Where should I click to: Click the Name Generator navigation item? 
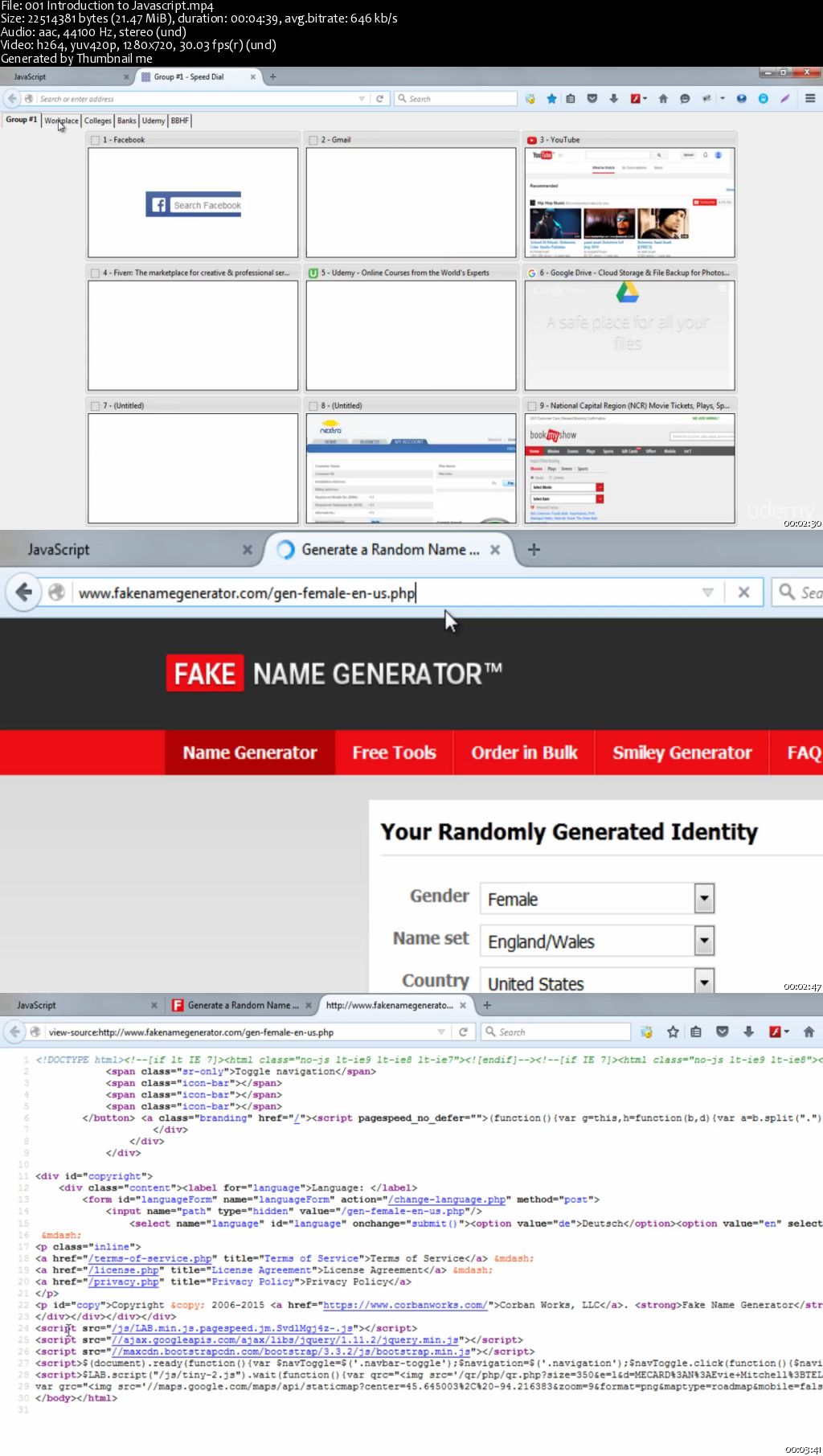click(x=250, y=753)
